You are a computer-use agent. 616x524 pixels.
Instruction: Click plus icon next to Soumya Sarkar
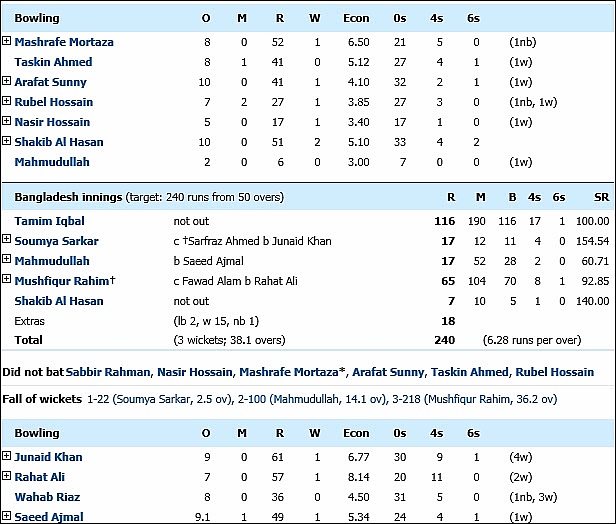point(6,239)
